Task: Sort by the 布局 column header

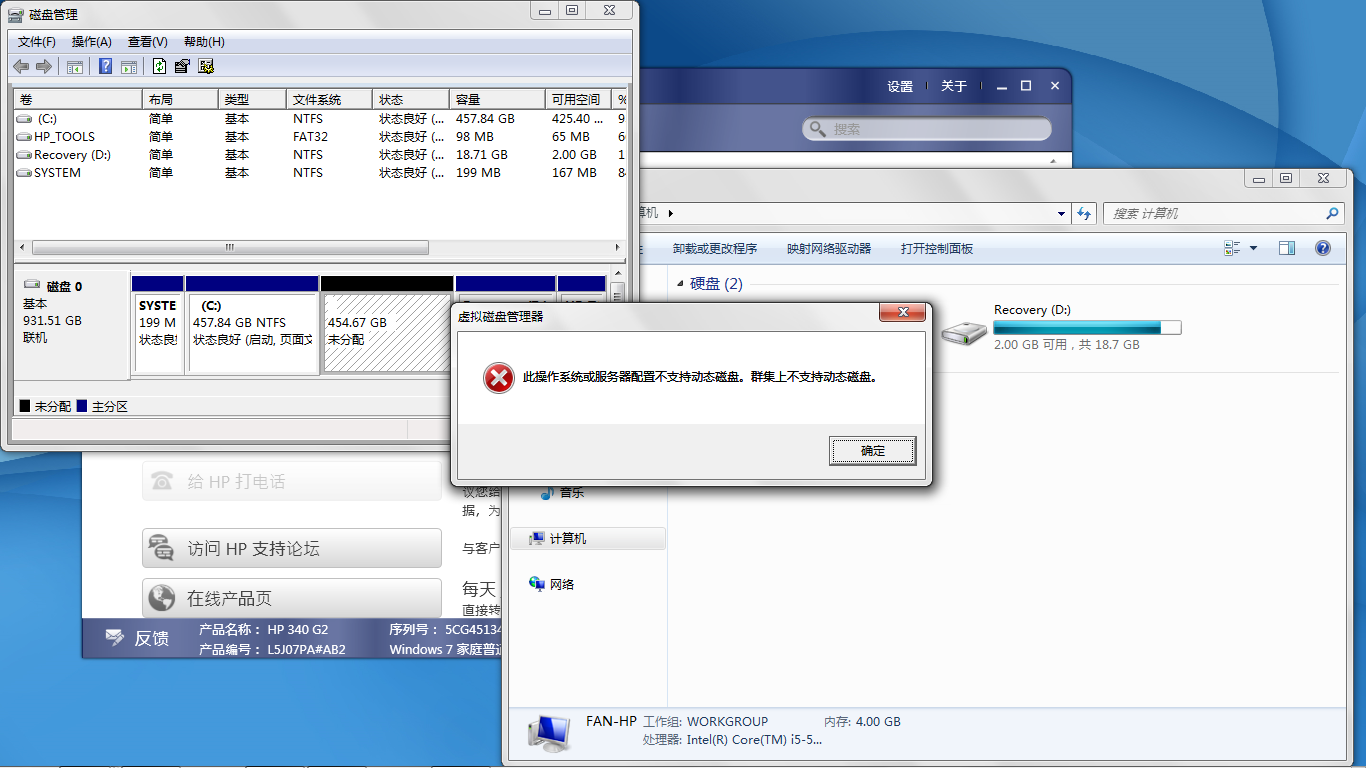Action: pyautogui.click(x=181, y=100)
